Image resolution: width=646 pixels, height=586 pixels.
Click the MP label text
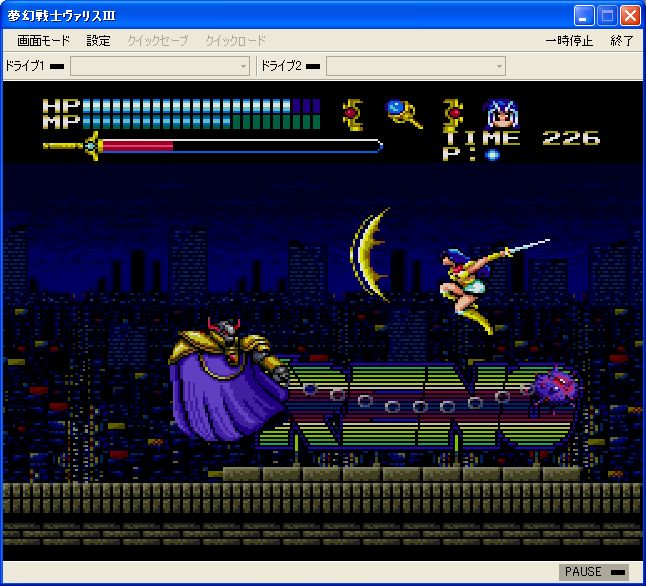coord(61,122)
